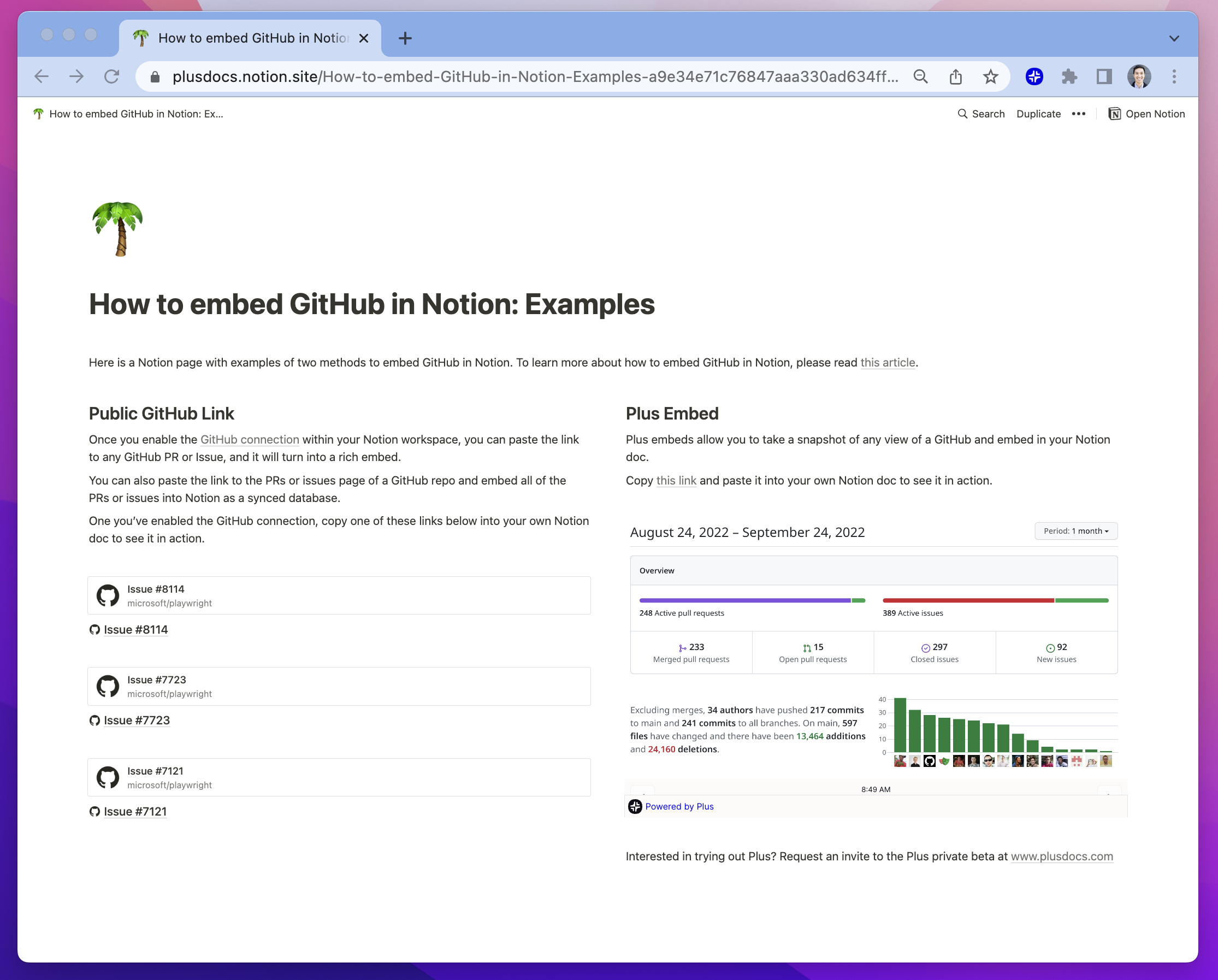Bookmark this page with the star icon
The height and width of the screenshot is (980, 1218).
[990, 76]
